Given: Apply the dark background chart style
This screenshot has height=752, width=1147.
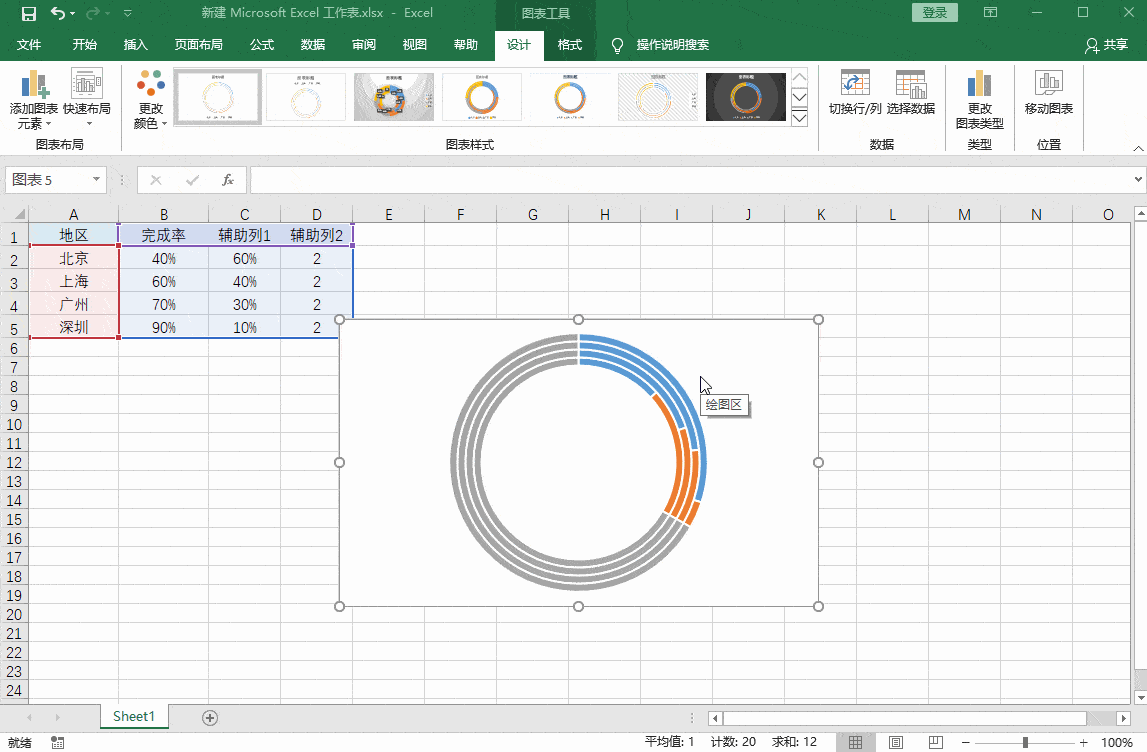Looking at the screenshot, I should [x=746, y=97].
